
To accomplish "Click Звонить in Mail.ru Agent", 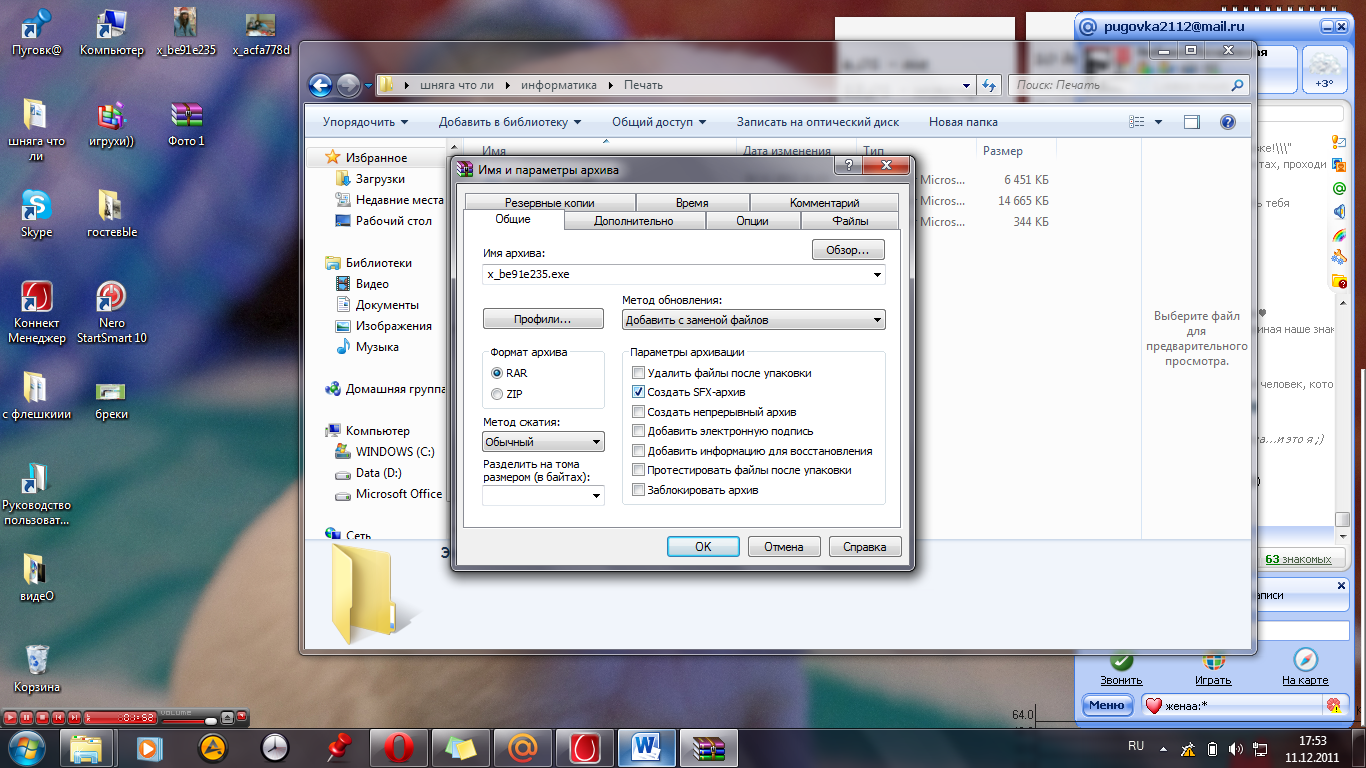I will pos(1121,669).
